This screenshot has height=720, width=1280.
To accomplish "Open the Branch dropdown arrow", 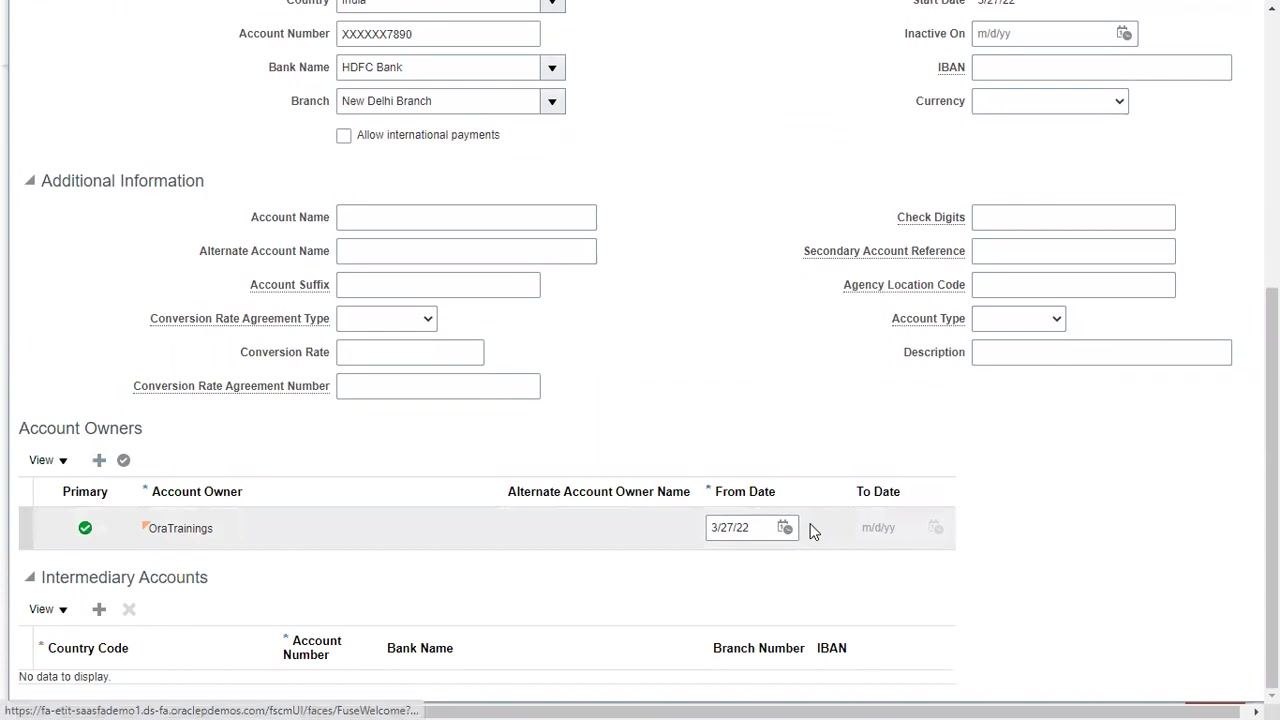I will coord(552,101).
